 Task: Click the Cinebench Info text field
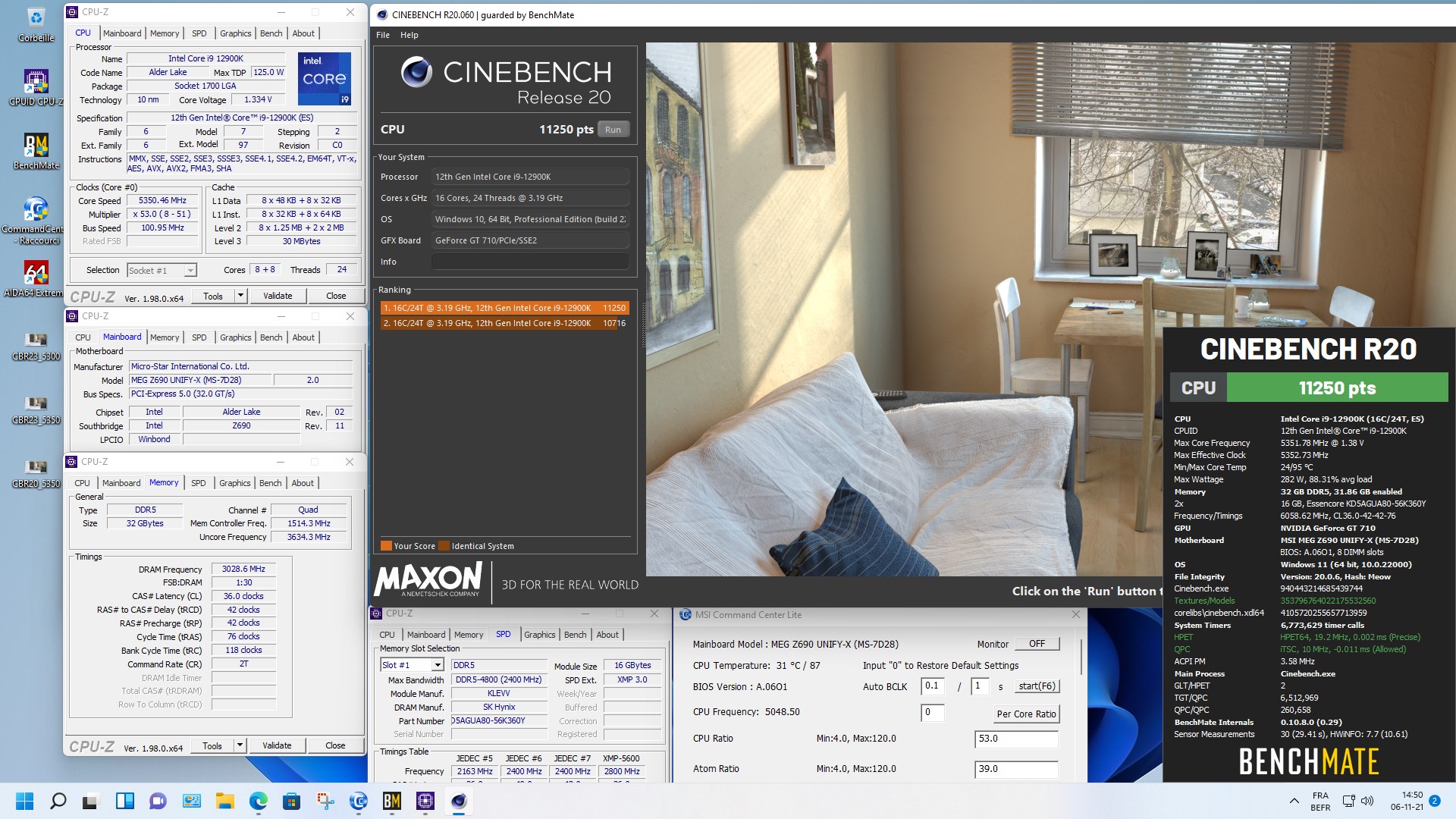click(x=530, y=262)
